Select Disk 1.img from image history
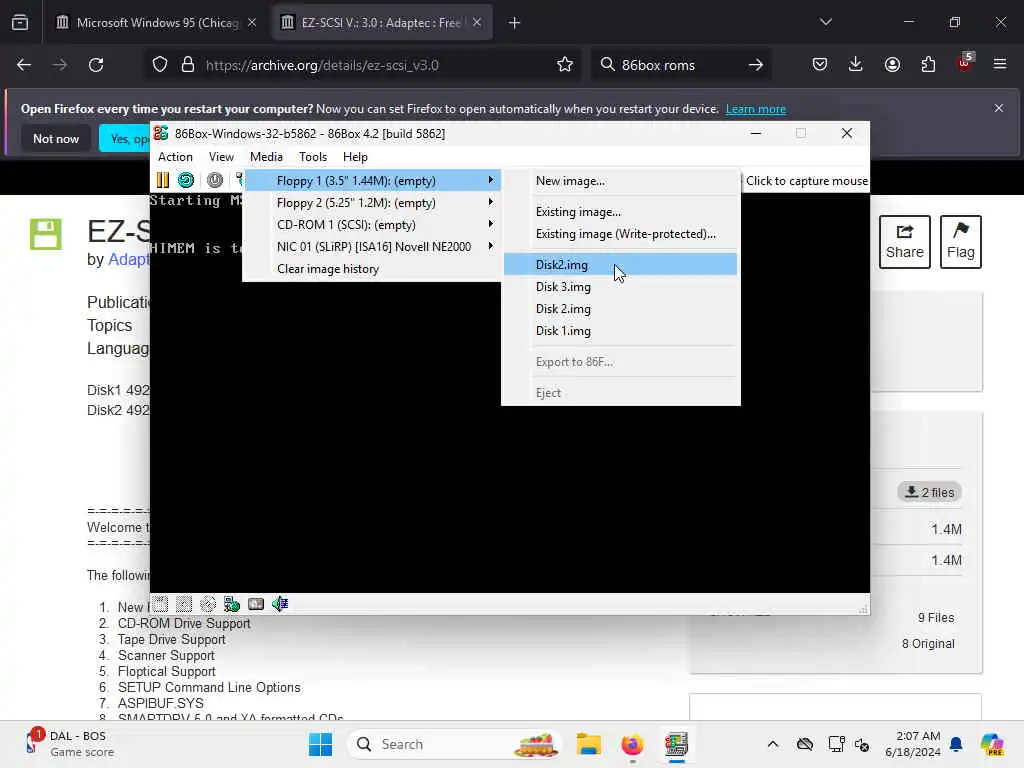The height and width of the screenshot is (768, 1024). pos(620,331)
